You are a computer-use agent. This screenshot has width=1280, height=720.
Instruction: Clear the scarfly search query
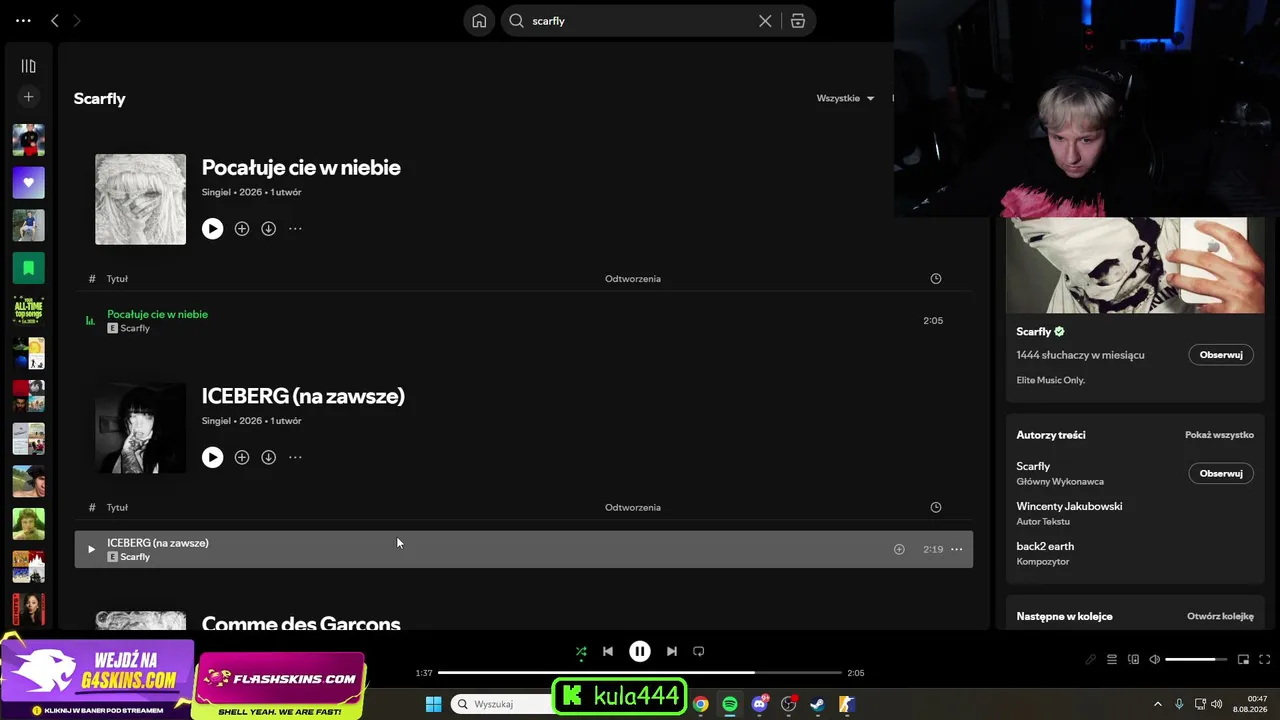point(765,21)
